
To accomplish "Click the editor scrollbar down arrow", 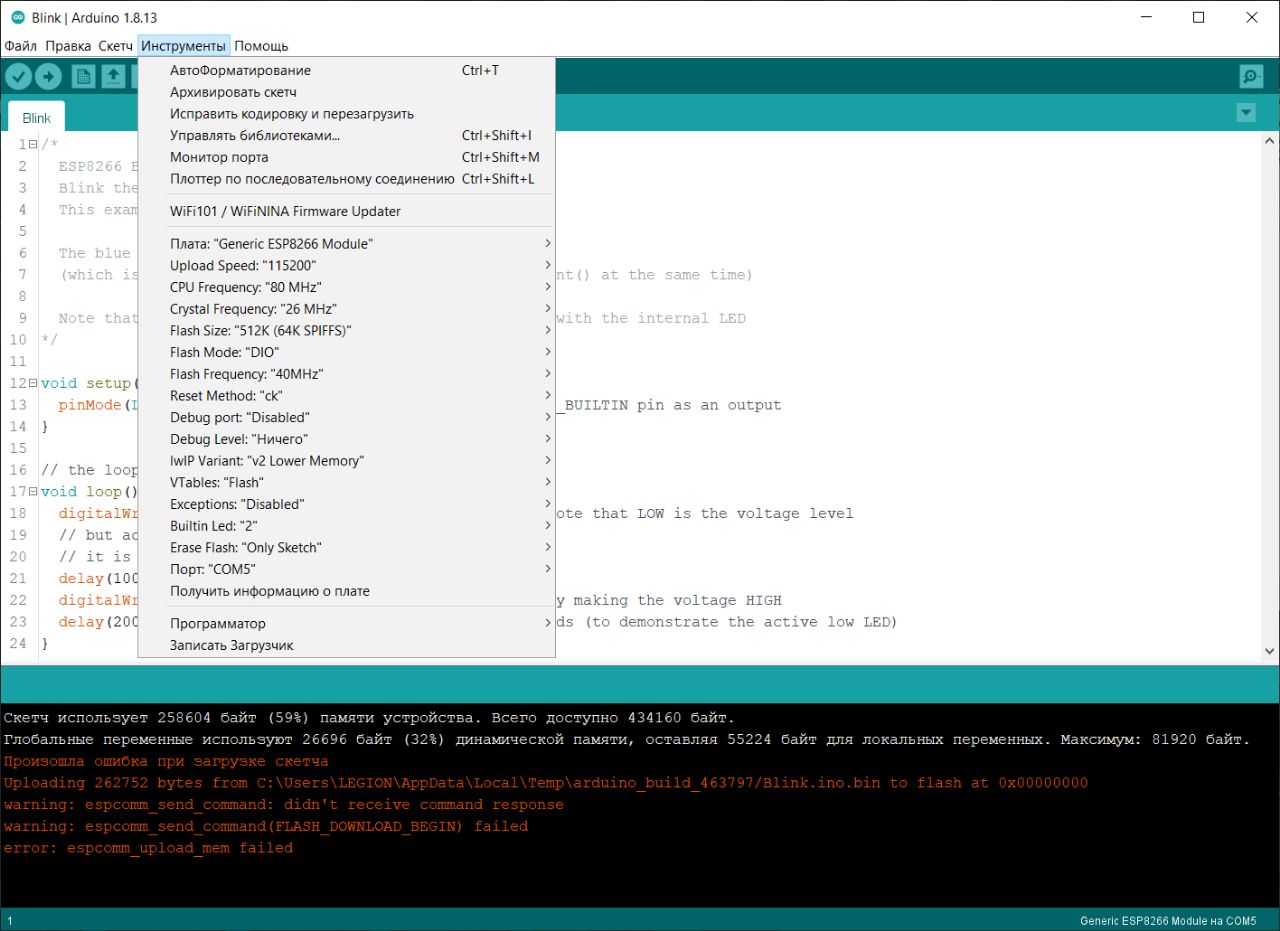I will (x=1271, y=651).
